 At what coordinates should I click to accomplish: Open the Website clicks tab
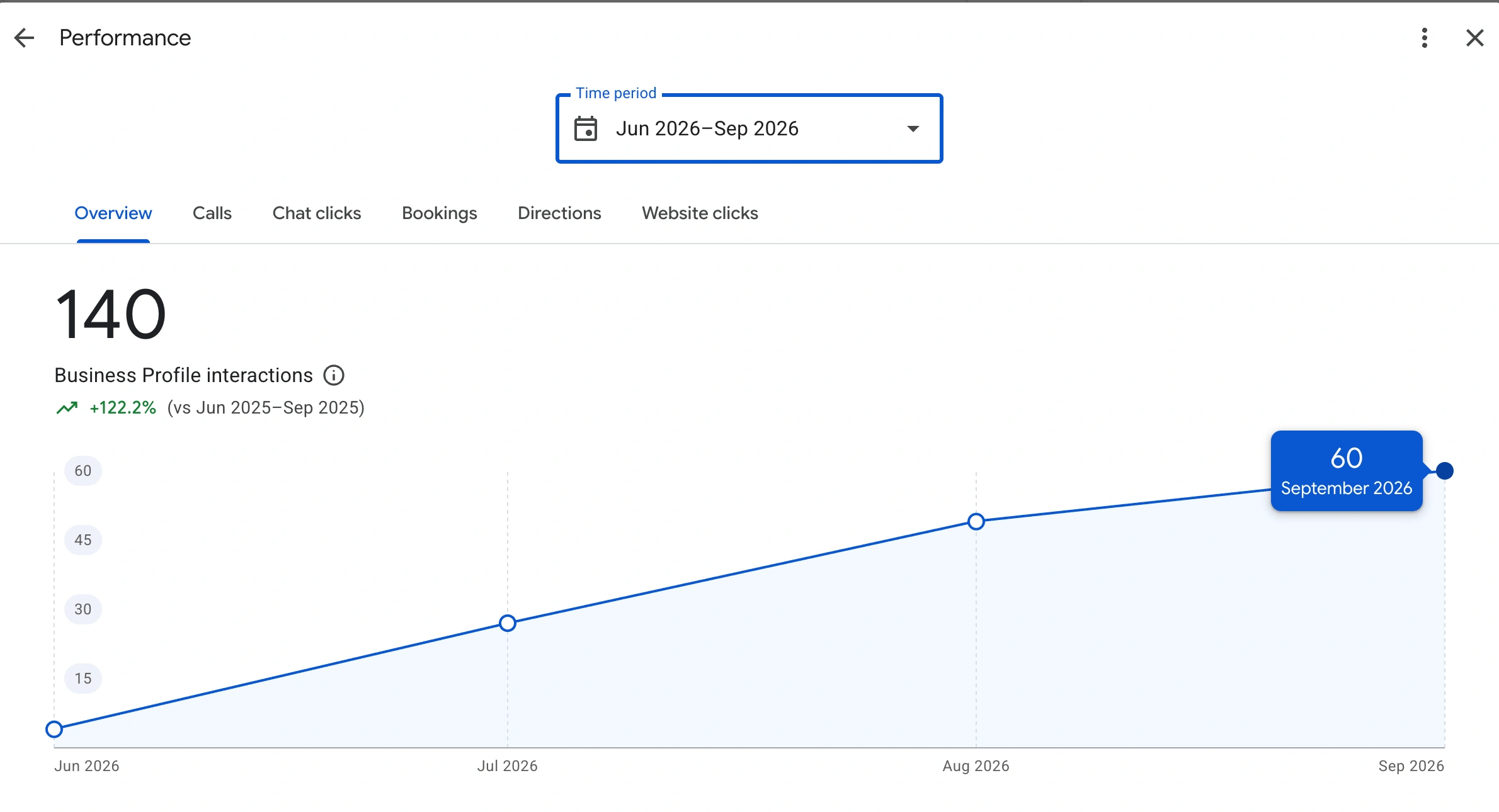click(x=700, y=213)
